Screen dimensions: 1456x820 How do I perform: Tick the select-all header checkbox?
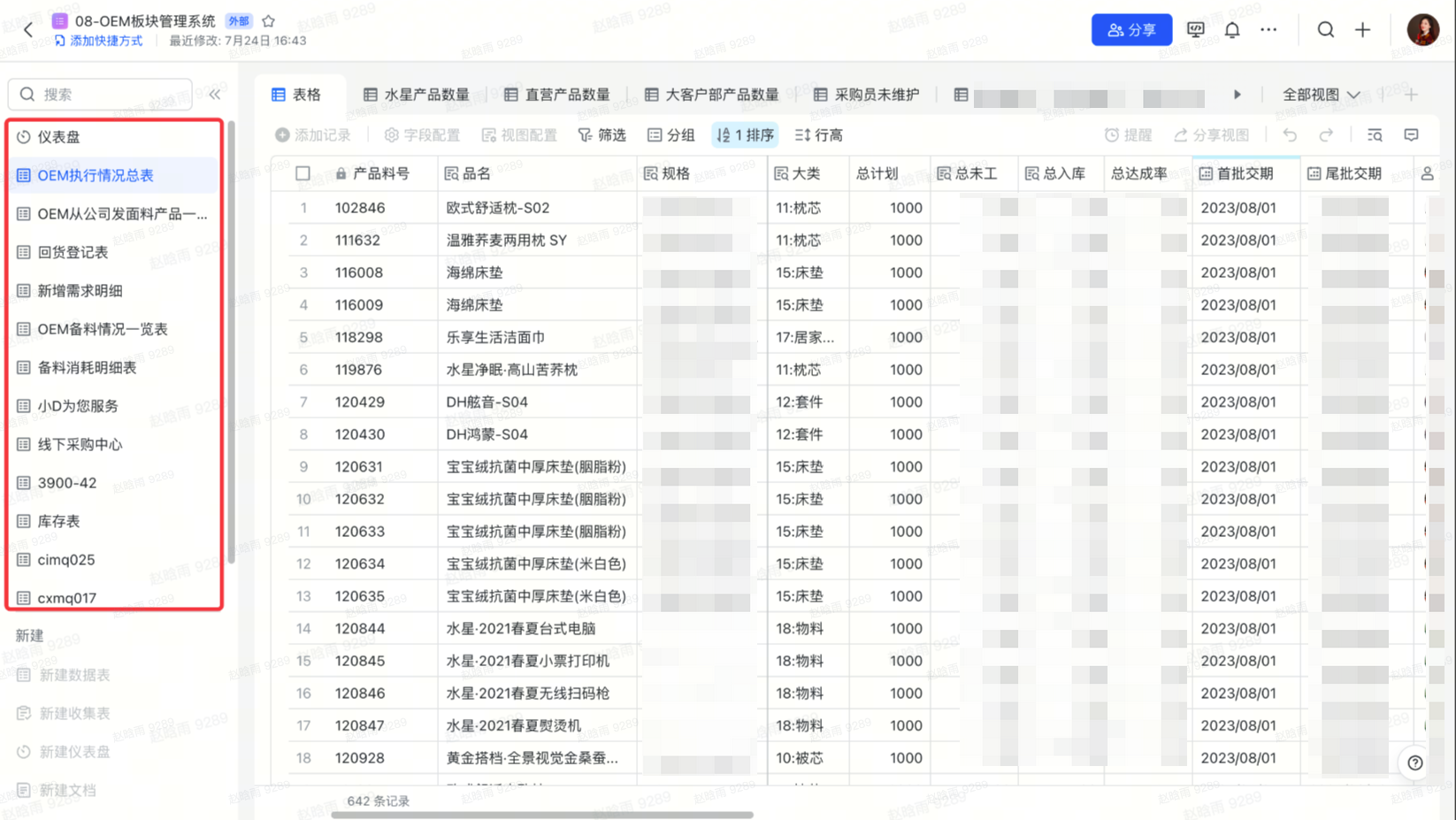tap(303, 173)
